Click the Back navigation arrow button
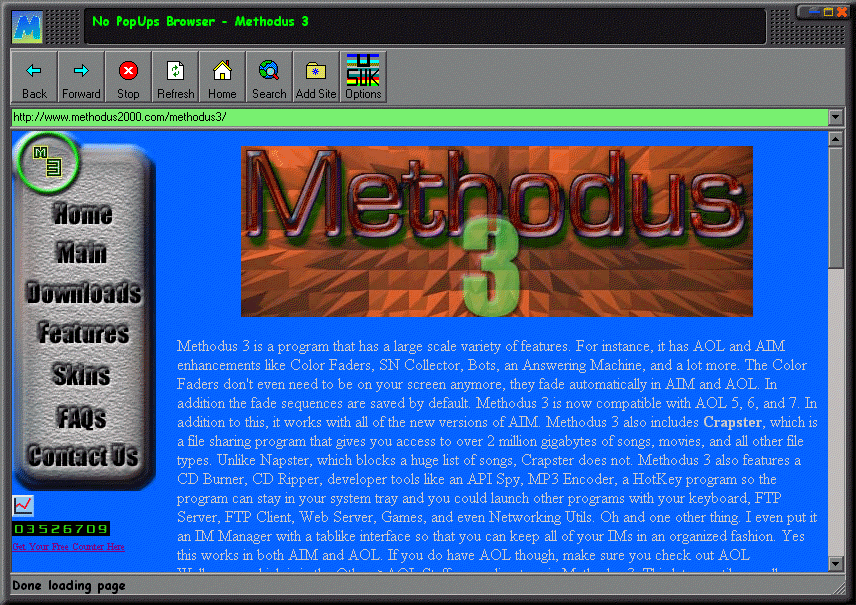 [34, 77]
